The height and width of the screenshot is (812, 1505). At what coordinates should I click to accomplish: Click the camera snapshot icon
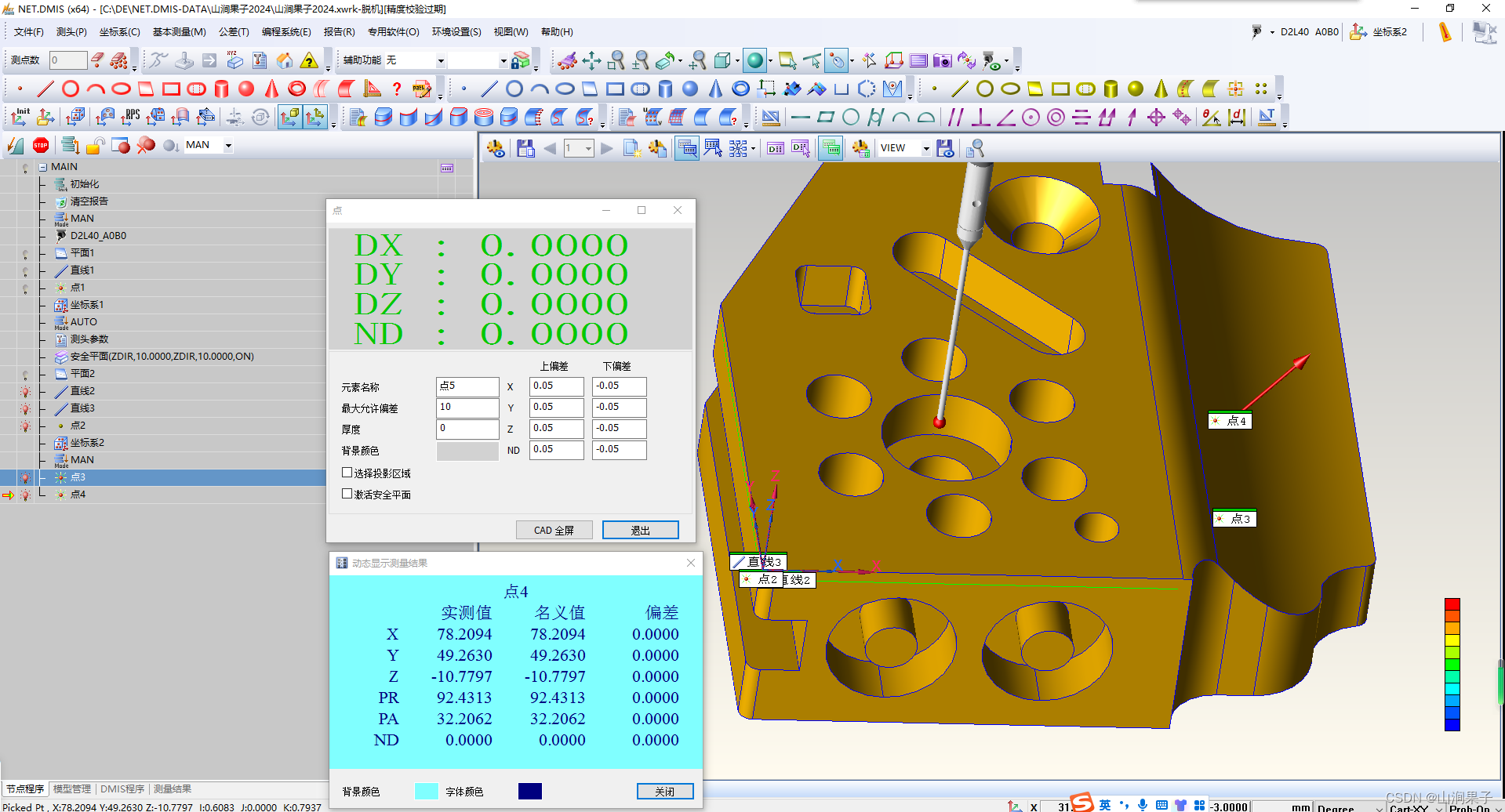pyautogui.click(x=943, y=60)
